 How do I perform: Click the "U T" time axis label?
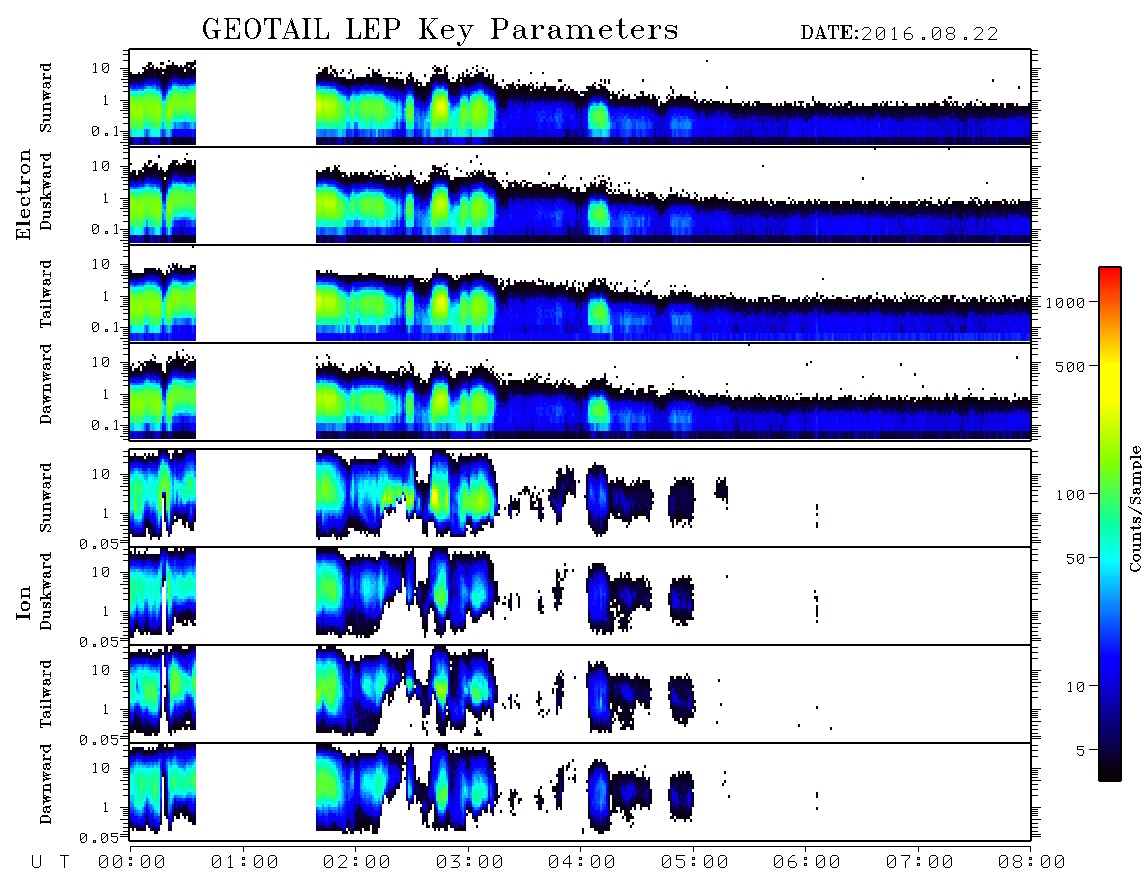[50, 862]
